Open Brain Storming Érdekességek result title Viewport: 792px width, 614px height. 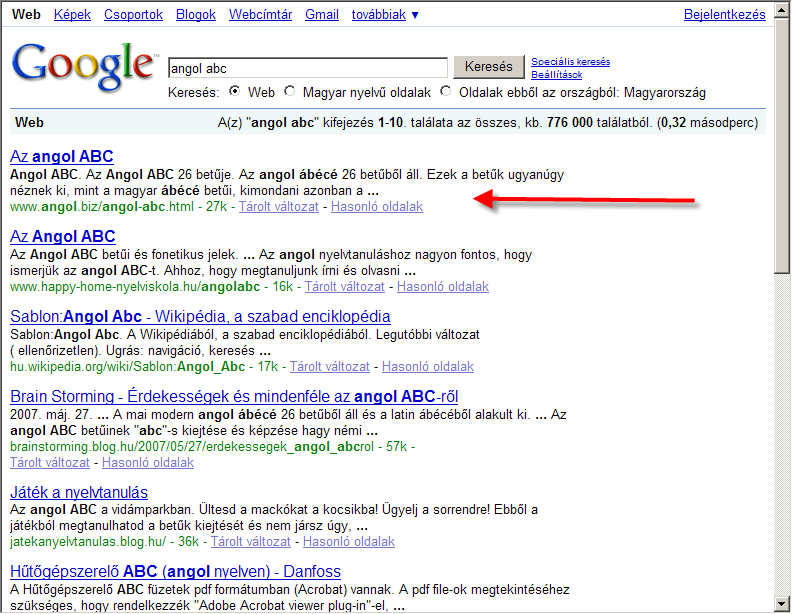coord(234,396)
